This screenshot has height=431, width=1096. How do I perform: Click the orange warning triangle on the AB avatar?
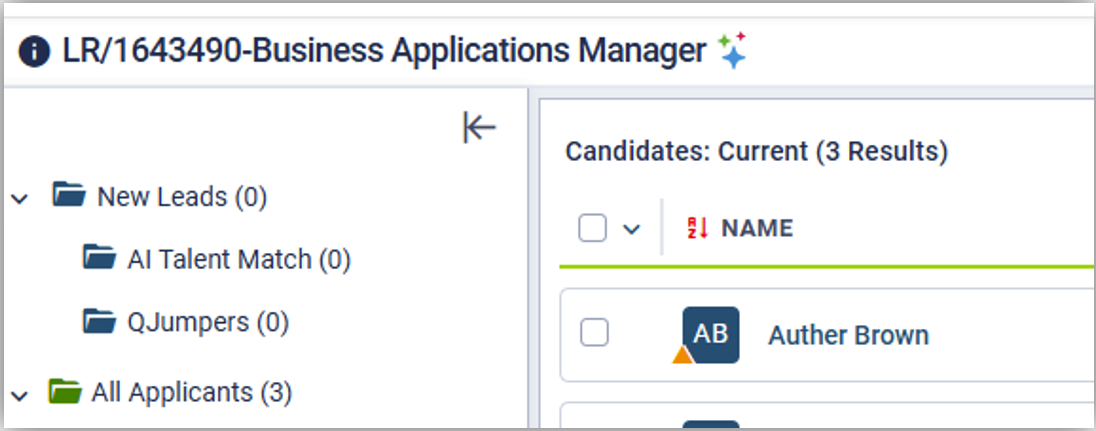point(683,354)
